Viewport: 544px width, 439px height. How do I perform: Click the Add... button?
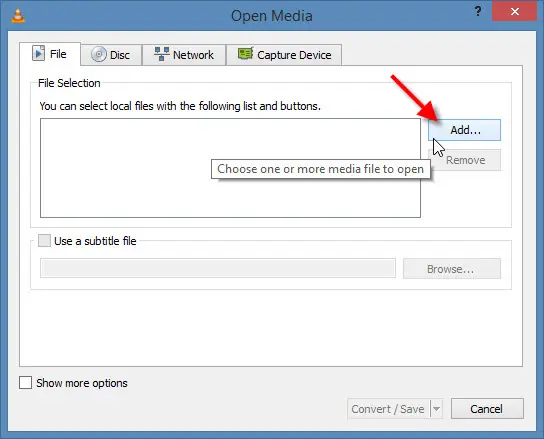tap(465, 130)
